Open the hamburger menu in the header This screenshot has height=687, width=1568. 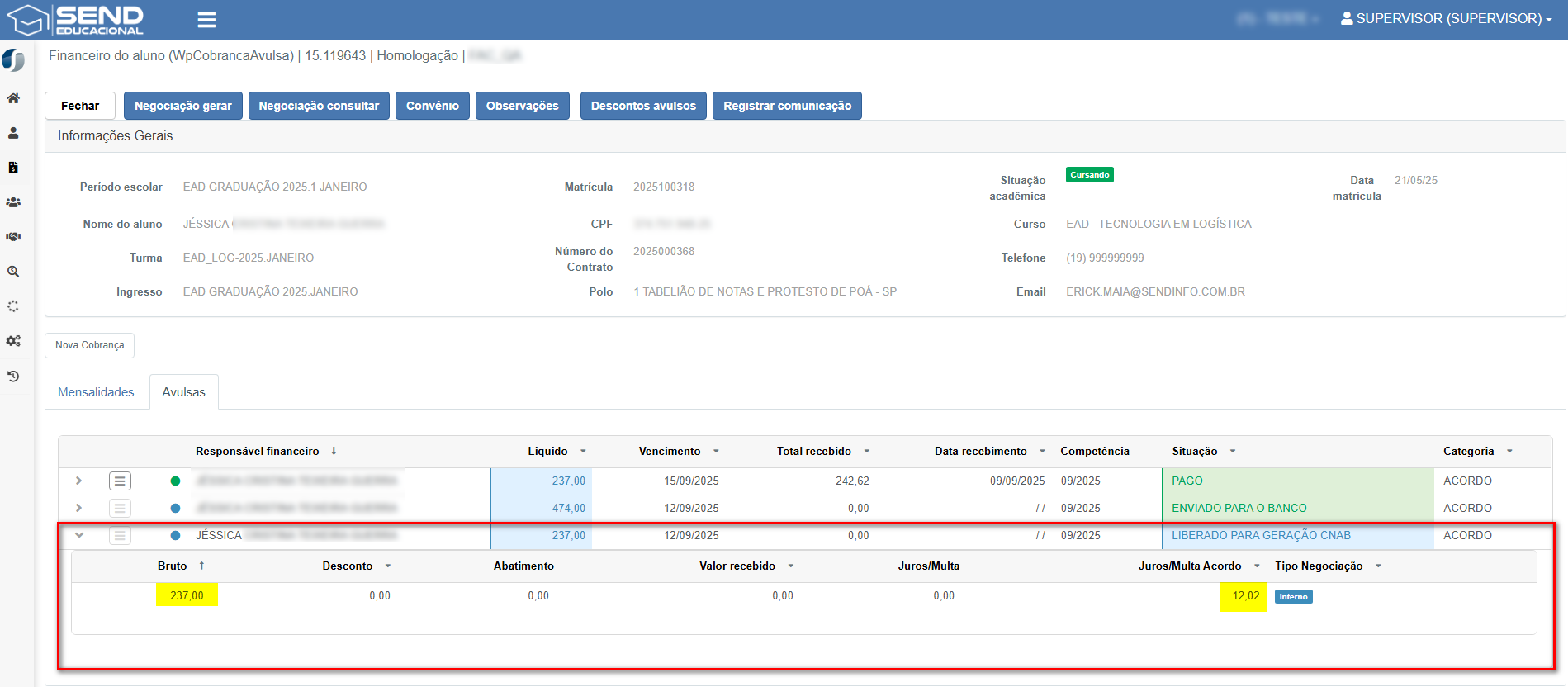[206, 20]
